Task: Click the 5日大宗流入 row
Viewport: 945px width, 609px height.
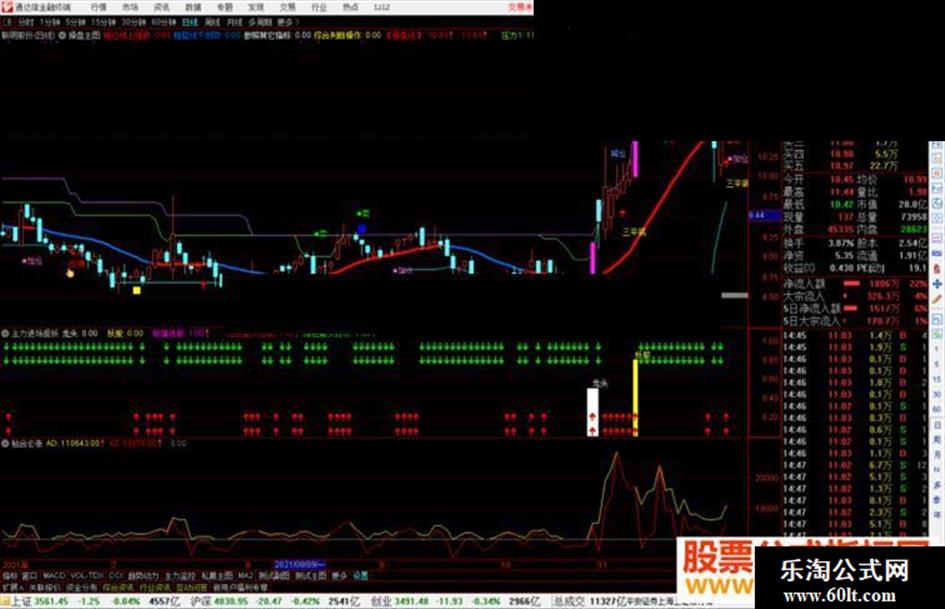Action: click(x=855, y=321)
